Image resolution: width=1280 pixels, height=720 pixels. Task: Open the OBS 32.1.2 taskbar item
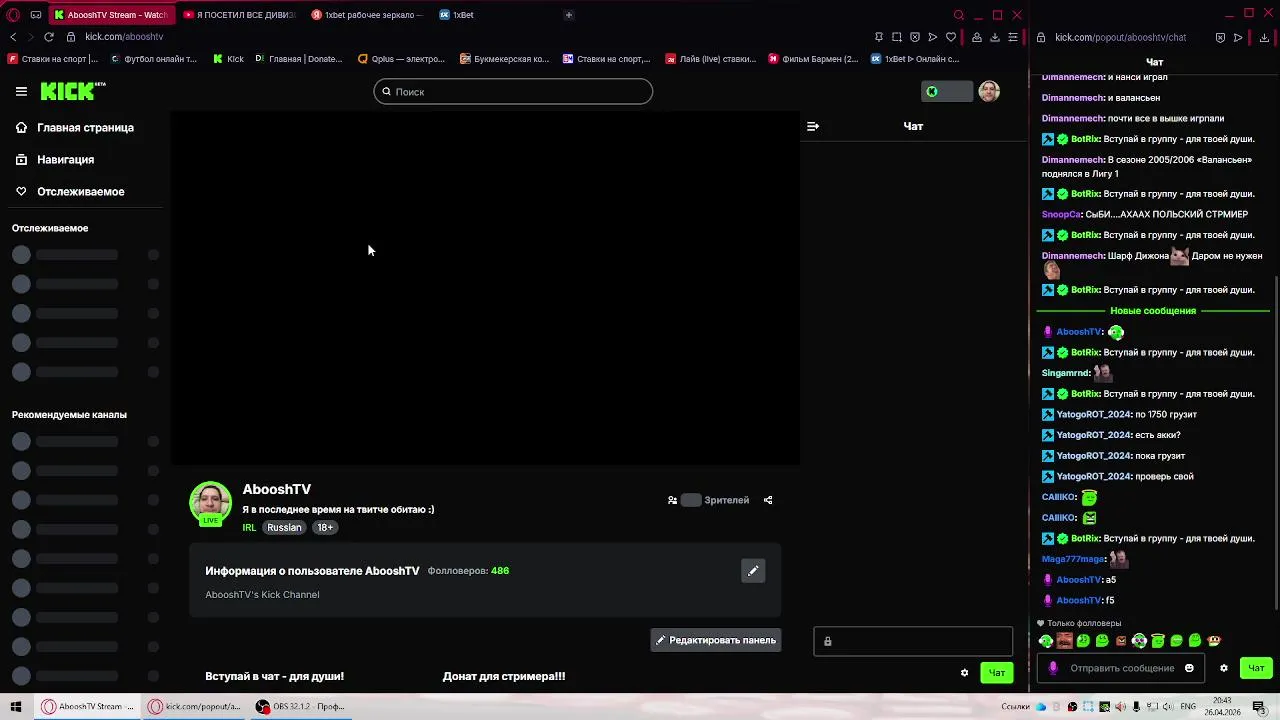tap(300, 707)
